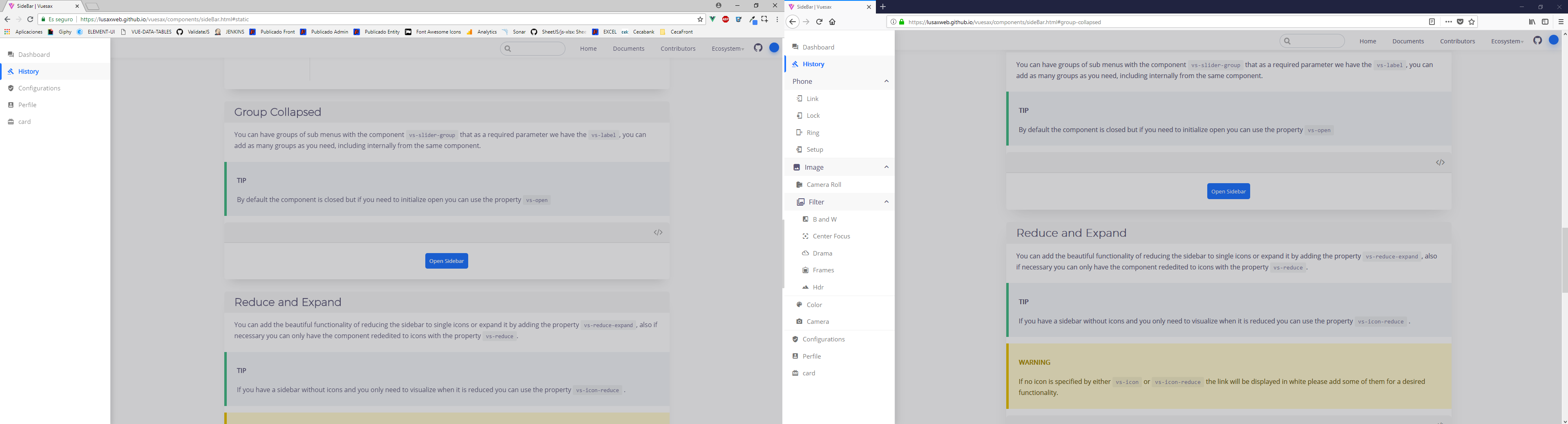This screenshot has height=424, width=1568.
Task: Toggle the bookmark star in Firefox
Action: (x=1472, y=21)
